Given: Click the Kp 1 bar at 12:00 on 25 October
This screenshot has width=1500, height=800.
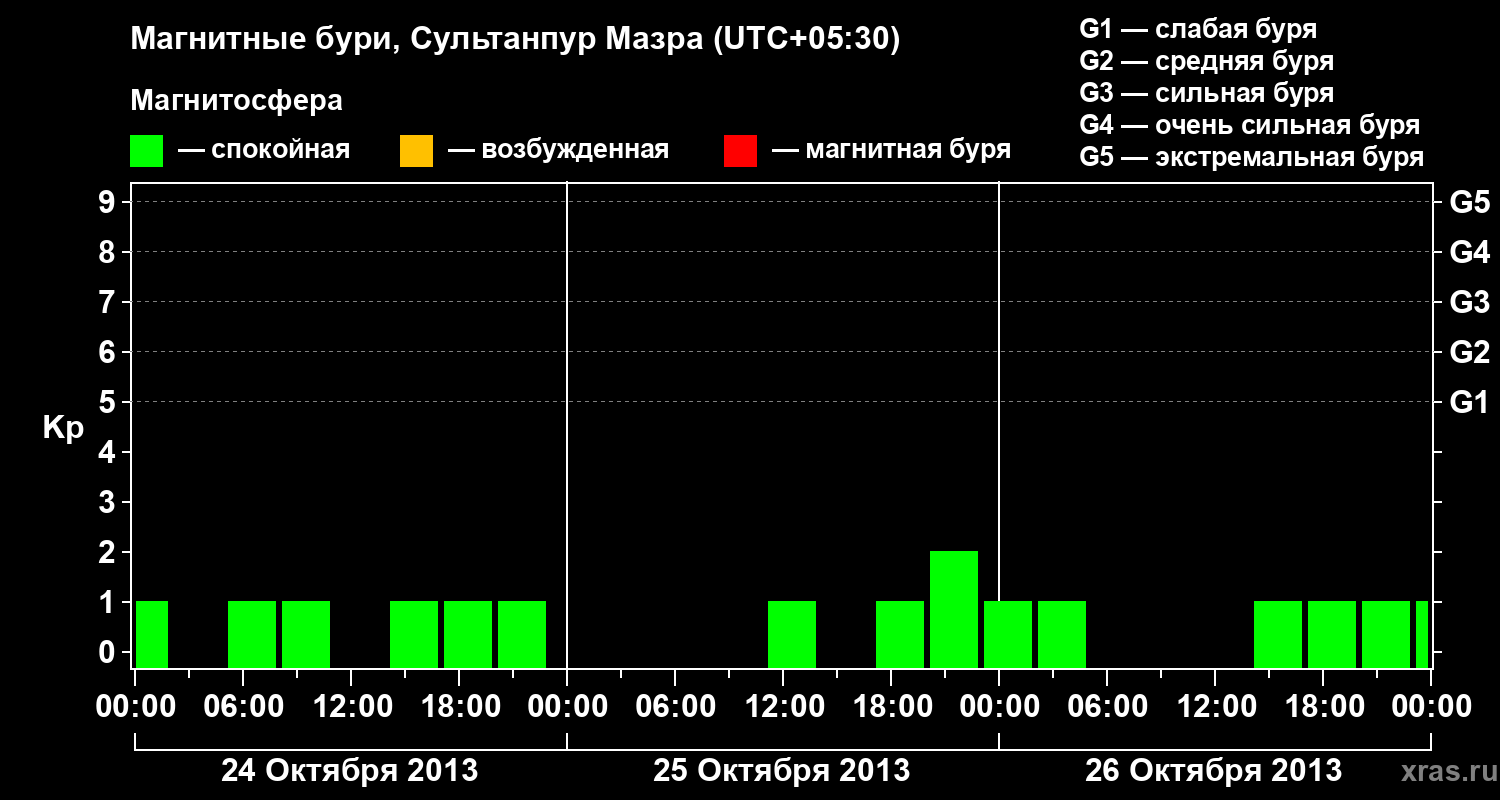Looking at the screenshot, I should click(792, 634).
